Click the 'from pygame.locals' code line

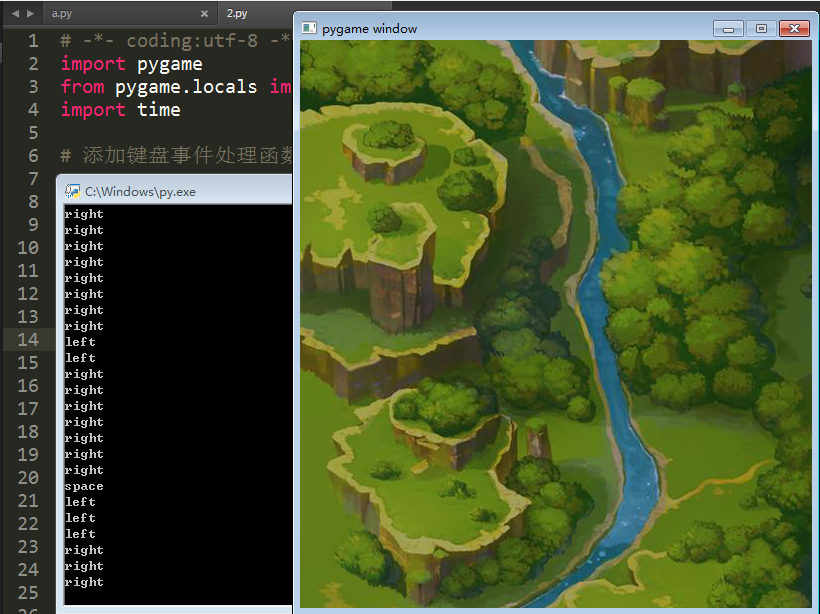pyautogui.click(x=176, y=87)
